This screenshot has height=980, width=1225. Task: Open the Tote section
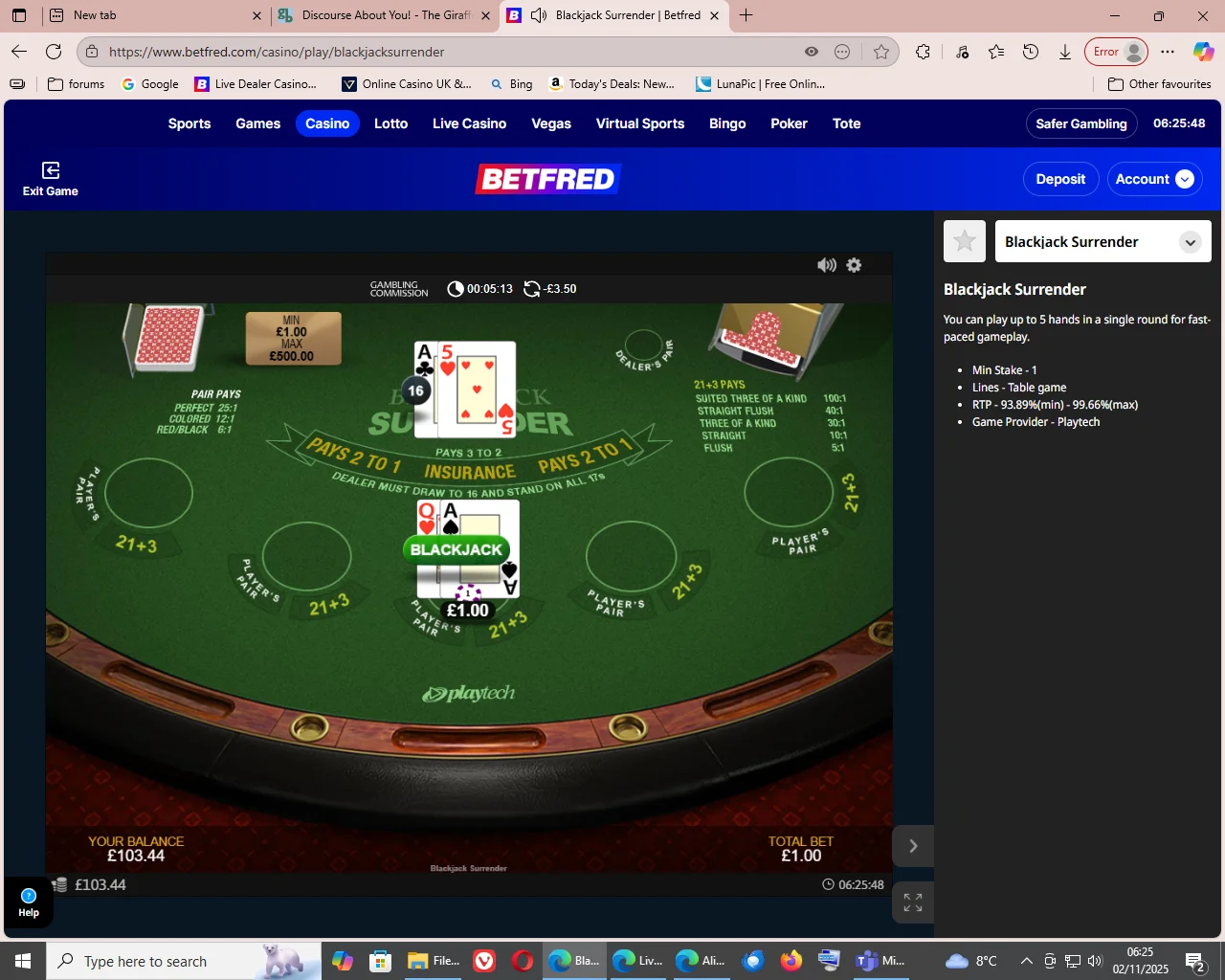[846, 123]
